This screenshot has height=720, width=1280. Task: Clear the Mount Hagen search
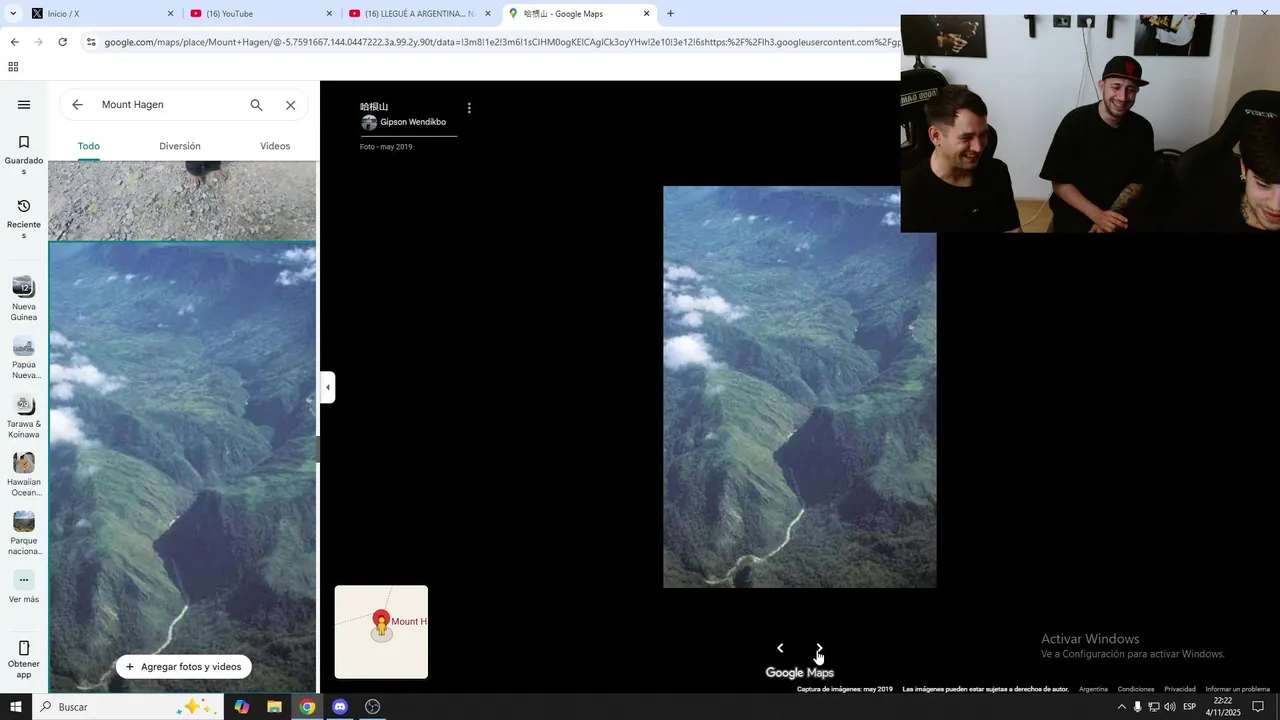[x=290, y=105]
